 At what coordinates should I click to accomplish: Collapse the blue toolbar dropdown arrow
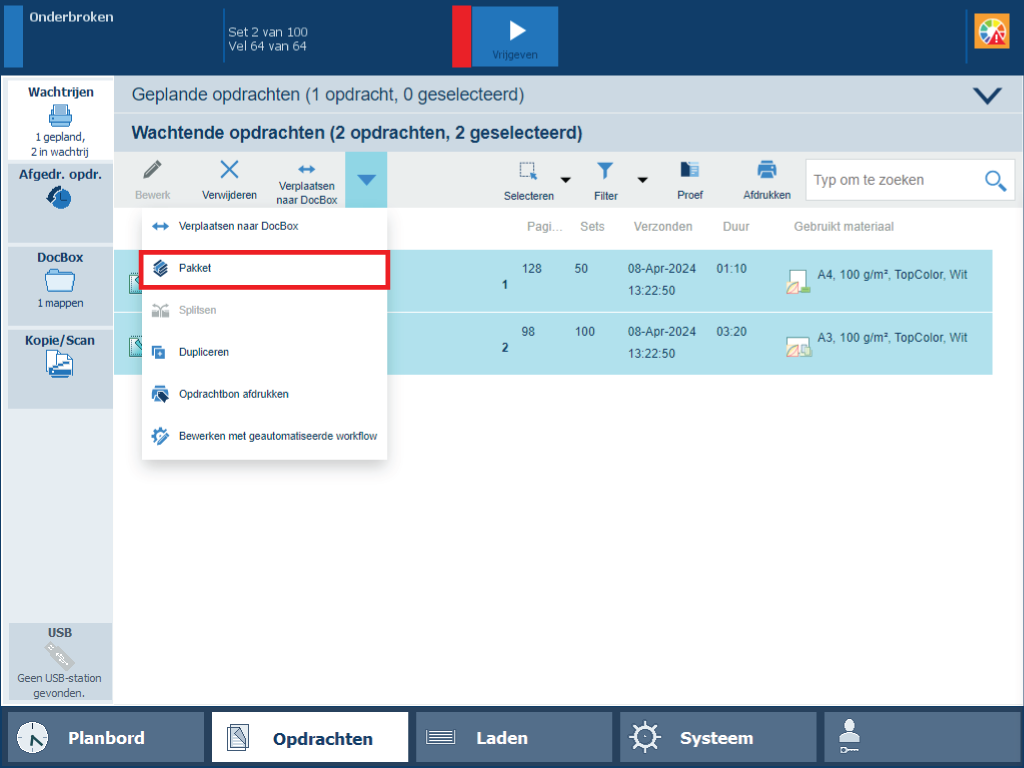click(x=366, y=180)
